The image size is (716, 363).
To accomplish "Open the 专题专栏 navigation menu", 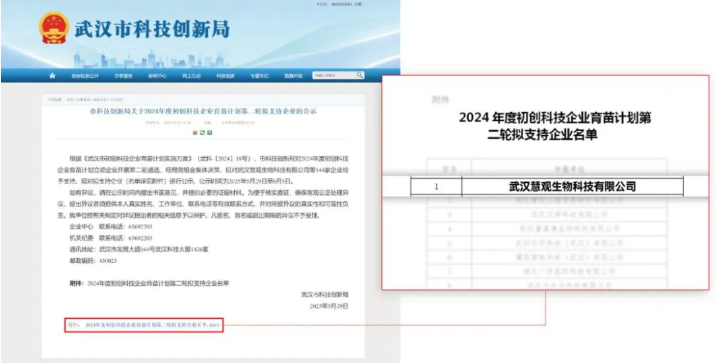I will point(259,76).
